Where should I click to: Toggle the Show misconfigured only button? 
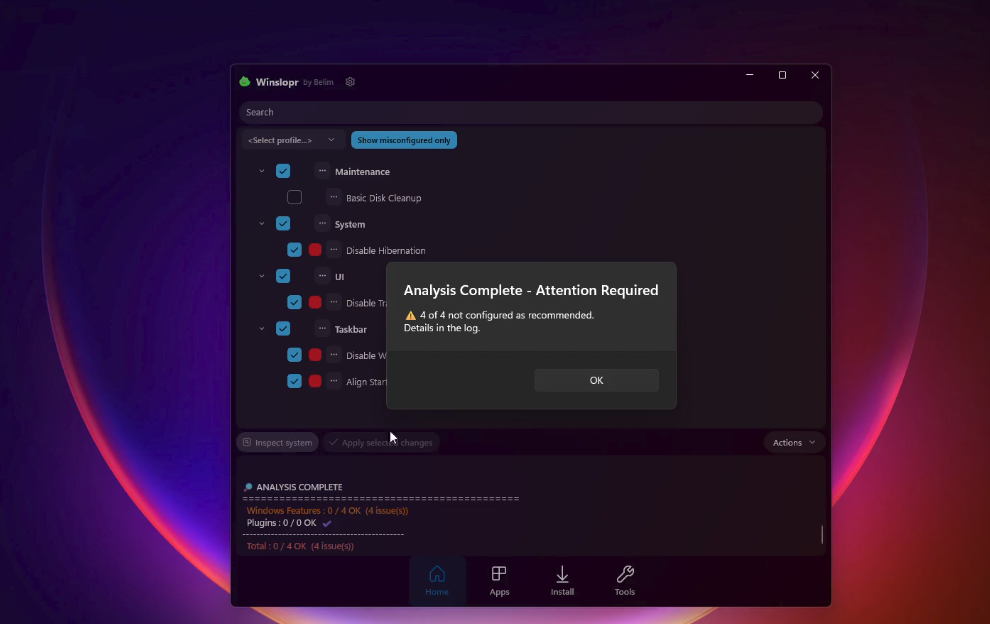pos(403,140)
